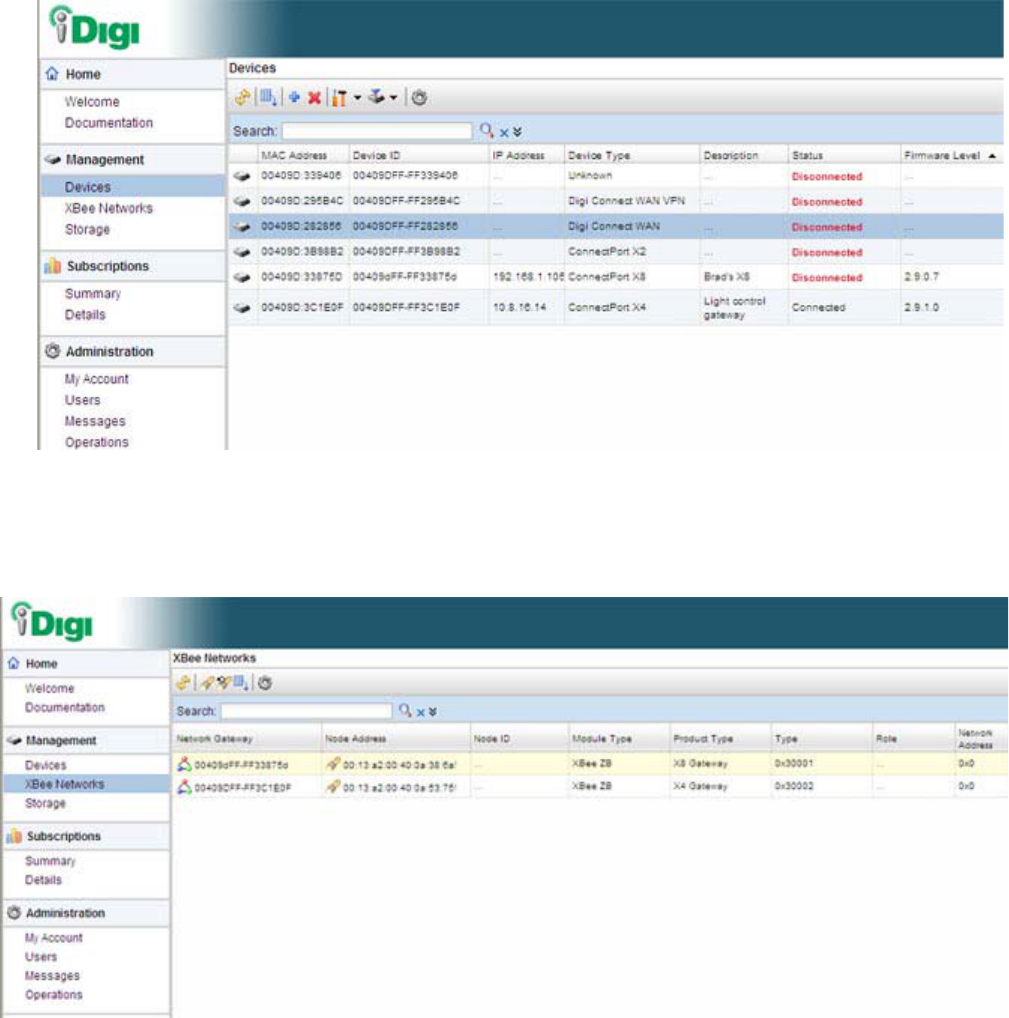
Task: Expand advanced search chevrons on XBee Networks page
Action: pos(432,712)
